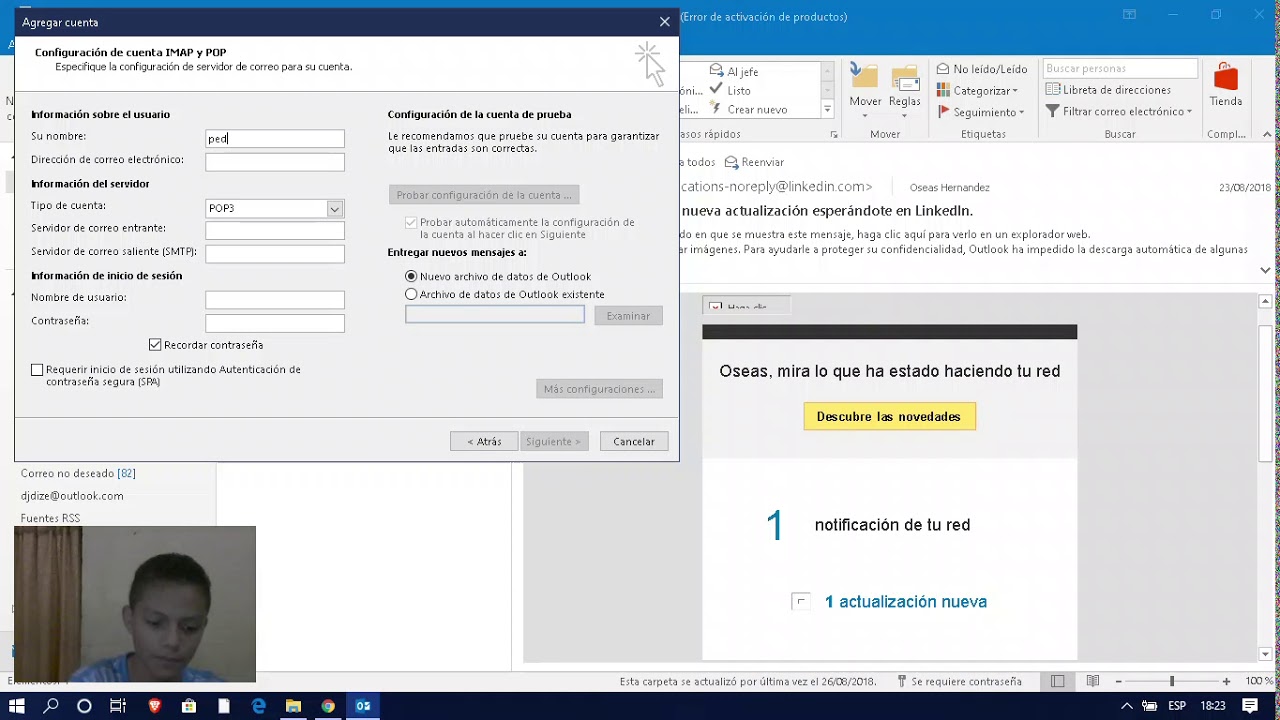This screenshot has height=720, width=1280.
Task: Switch to reading view in status bar
Action: coord(1093,681)
